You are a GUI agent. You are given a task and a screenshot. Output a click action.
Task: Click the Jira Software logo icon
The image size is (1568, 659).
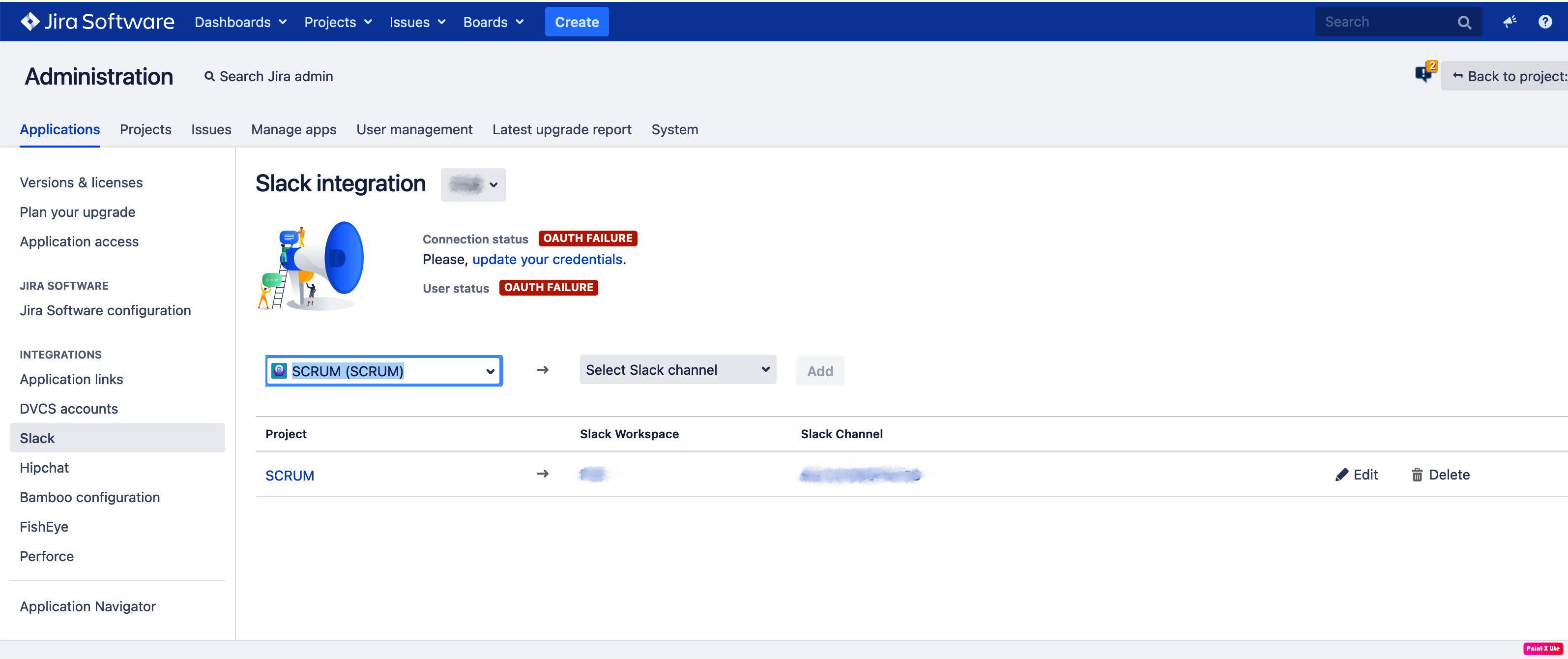[x=29, y=21]
